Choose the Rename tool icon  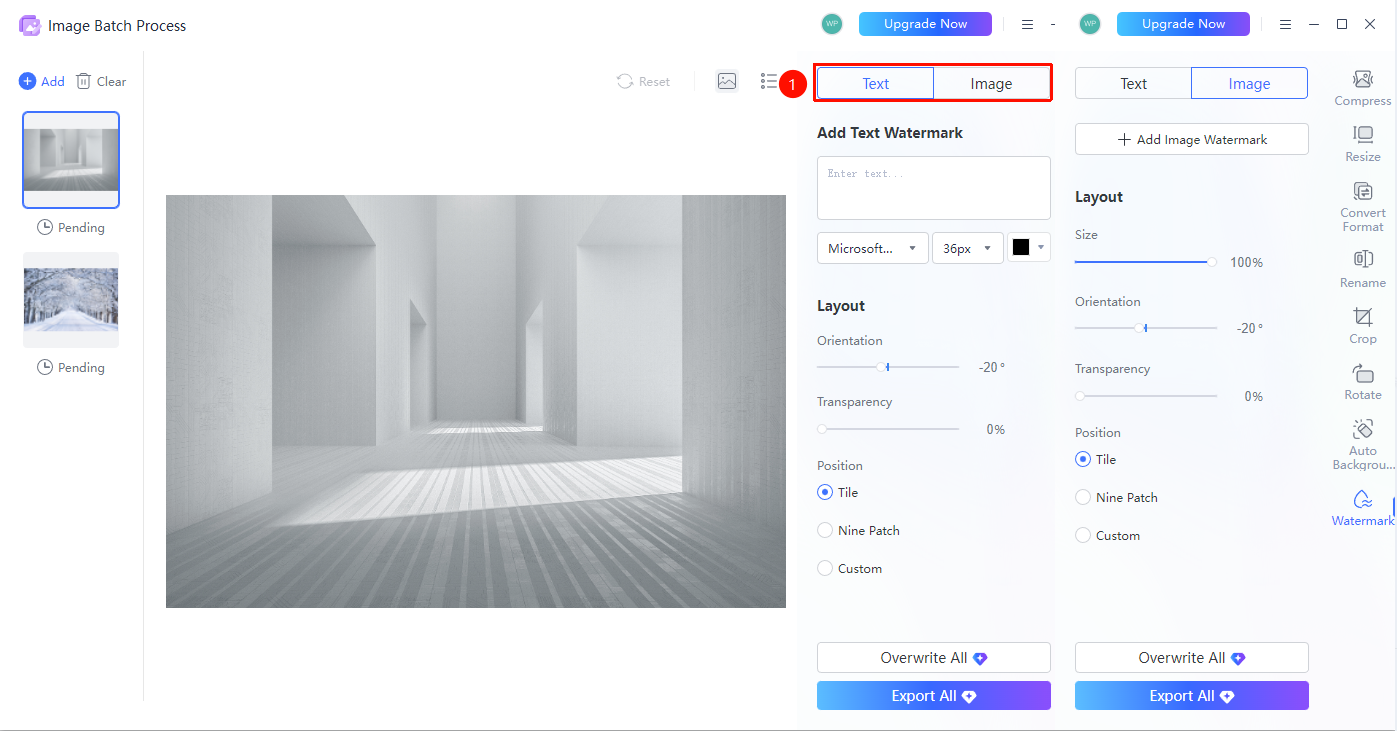point(1362,259)
